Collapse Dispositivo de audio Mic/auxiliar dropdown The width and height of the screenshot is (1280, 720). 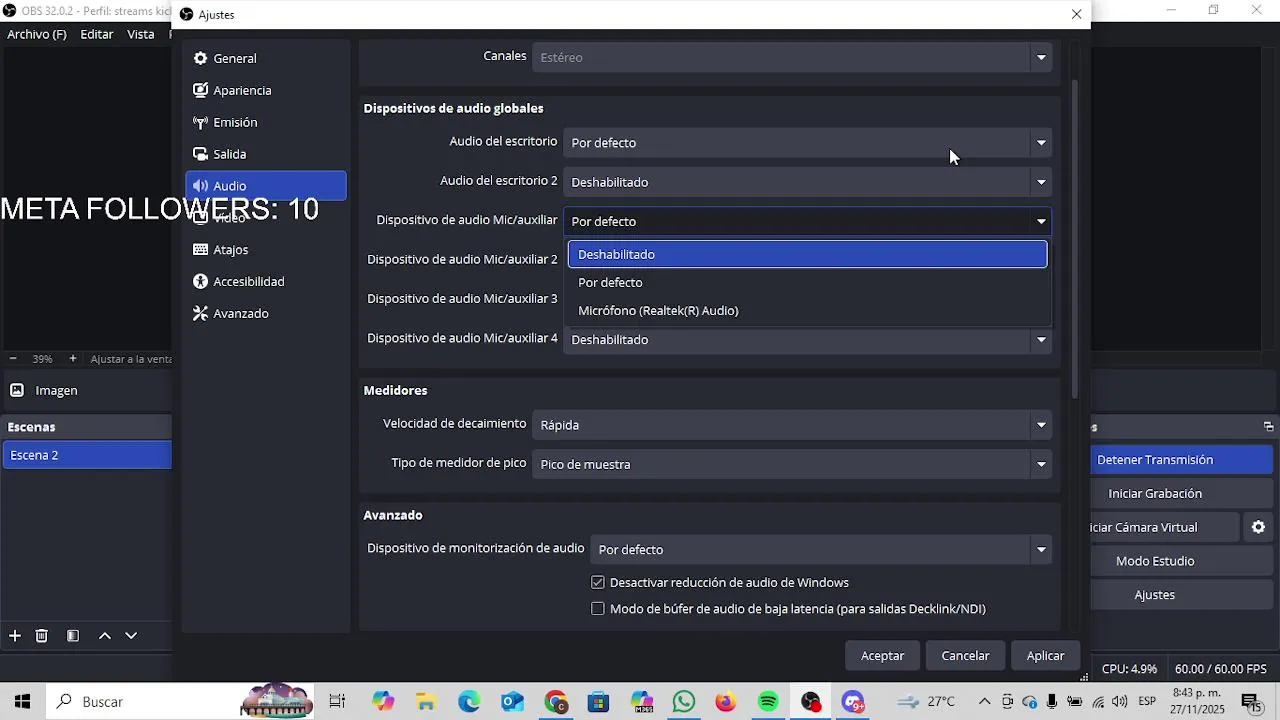click(807, 221)
